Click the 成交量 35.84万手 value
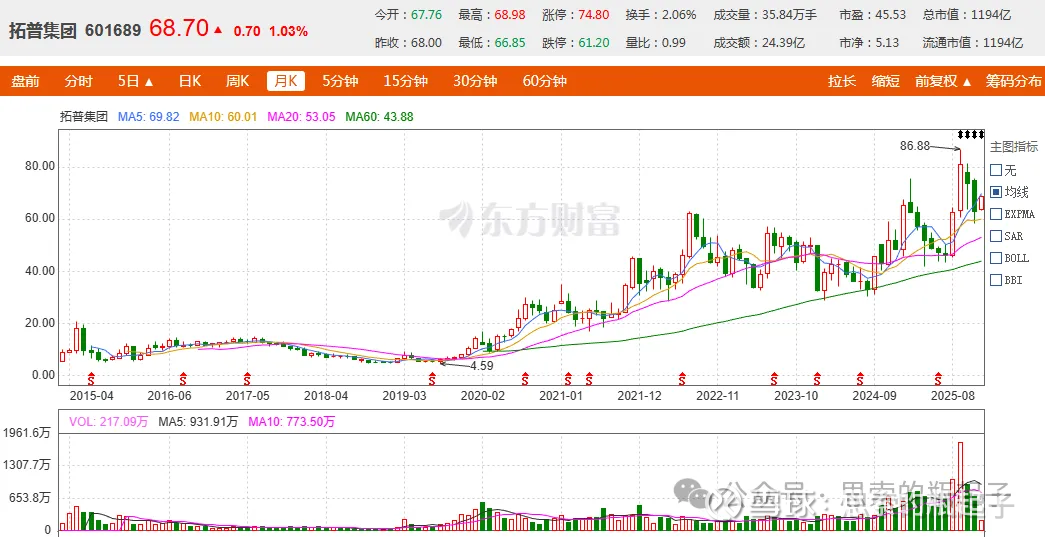 tap(789, 15)
